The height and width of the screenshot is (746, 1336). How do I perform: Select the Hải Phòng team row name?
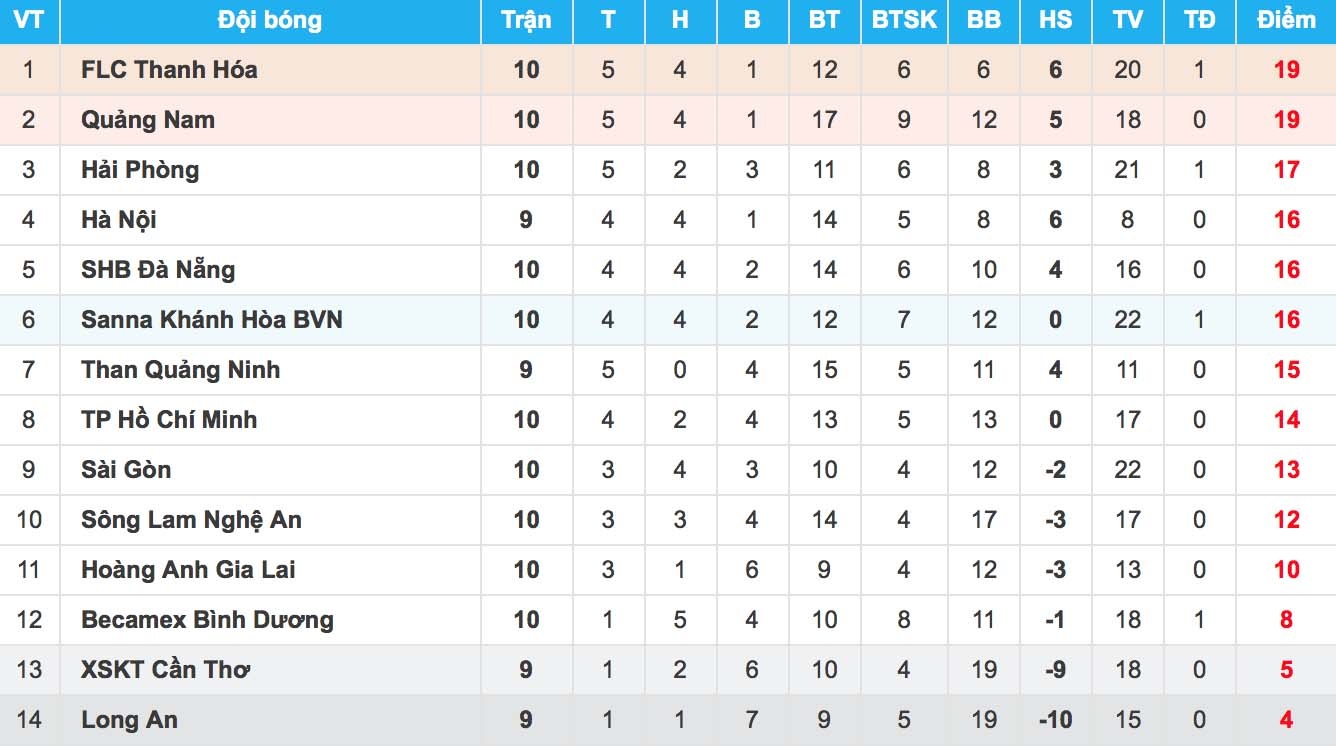click(140, 170)
